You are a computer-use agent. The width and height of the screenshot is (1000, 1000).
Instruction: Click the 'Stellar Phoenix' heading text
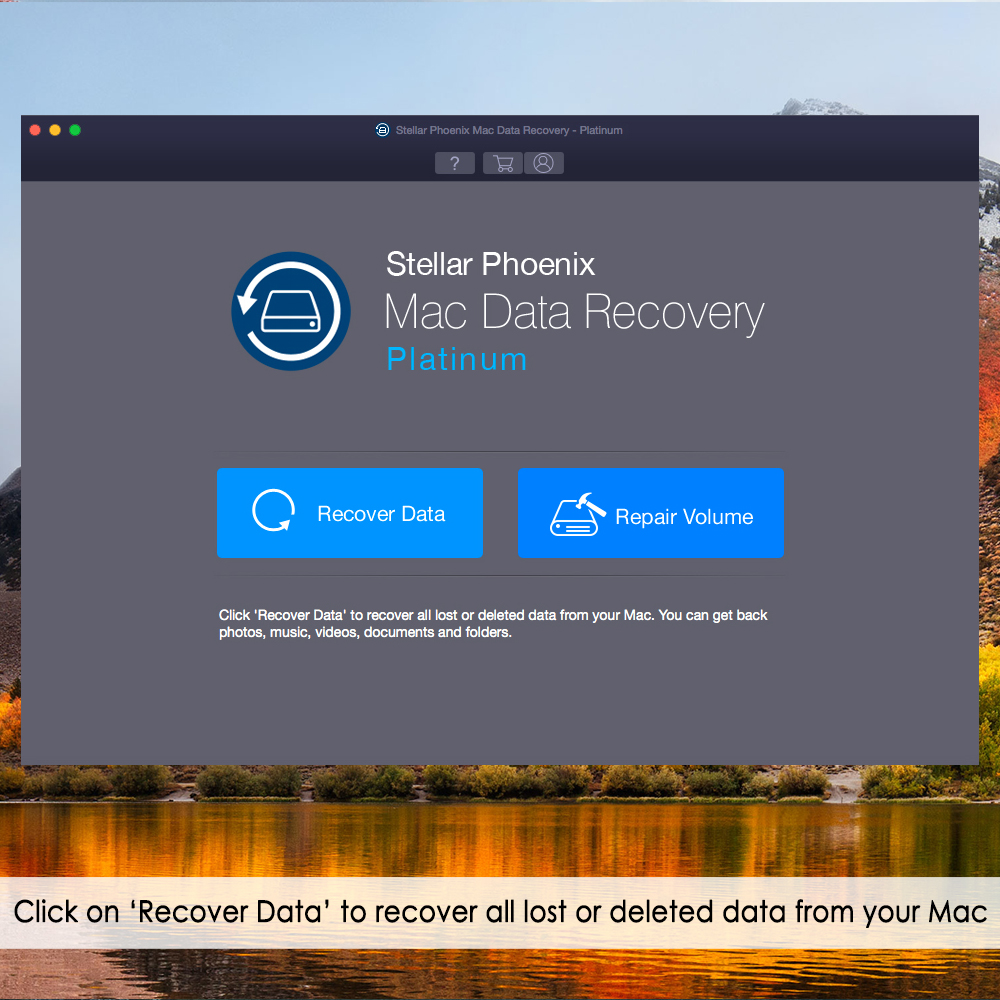[490, 264]
